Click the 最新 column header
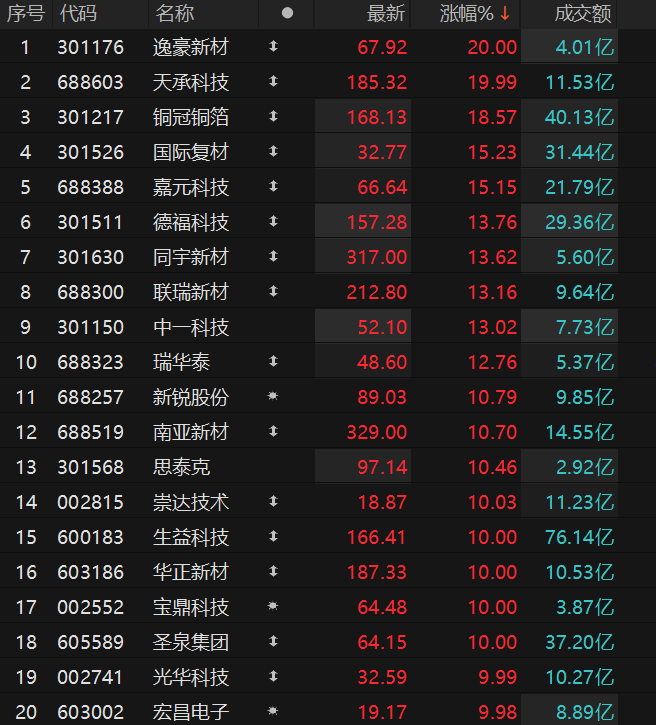The height and width of the screenshot is (725, 656). click(386, 14)
